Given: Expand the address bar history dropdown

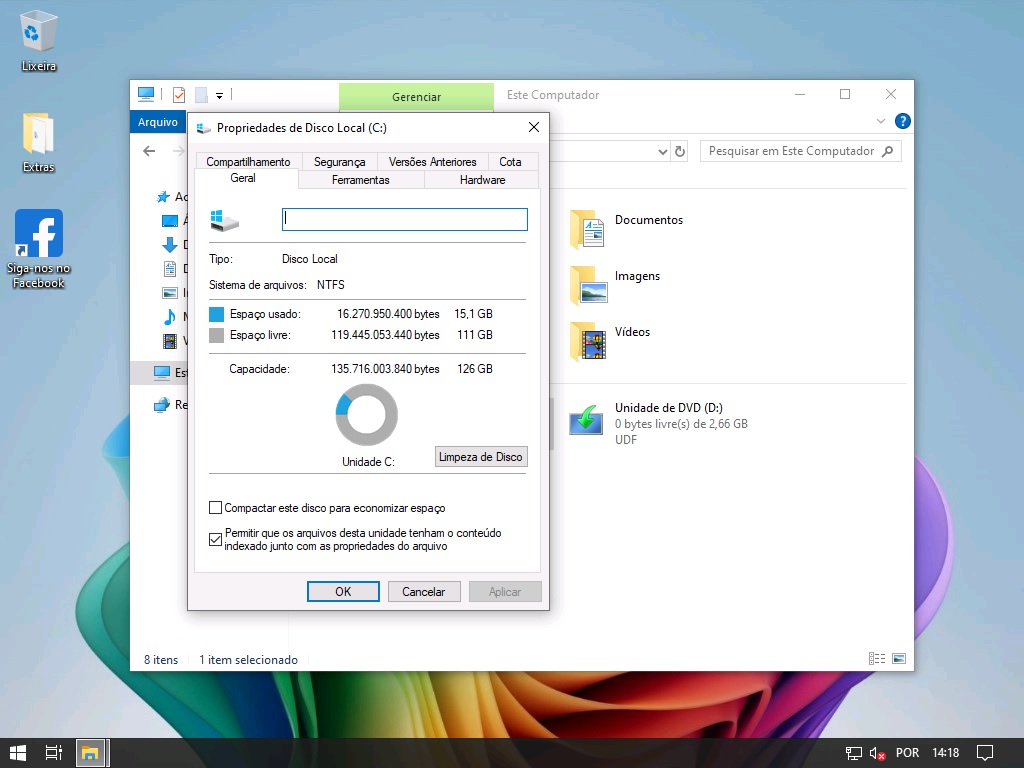Looking at the screenshot, I should pos(662,152).
